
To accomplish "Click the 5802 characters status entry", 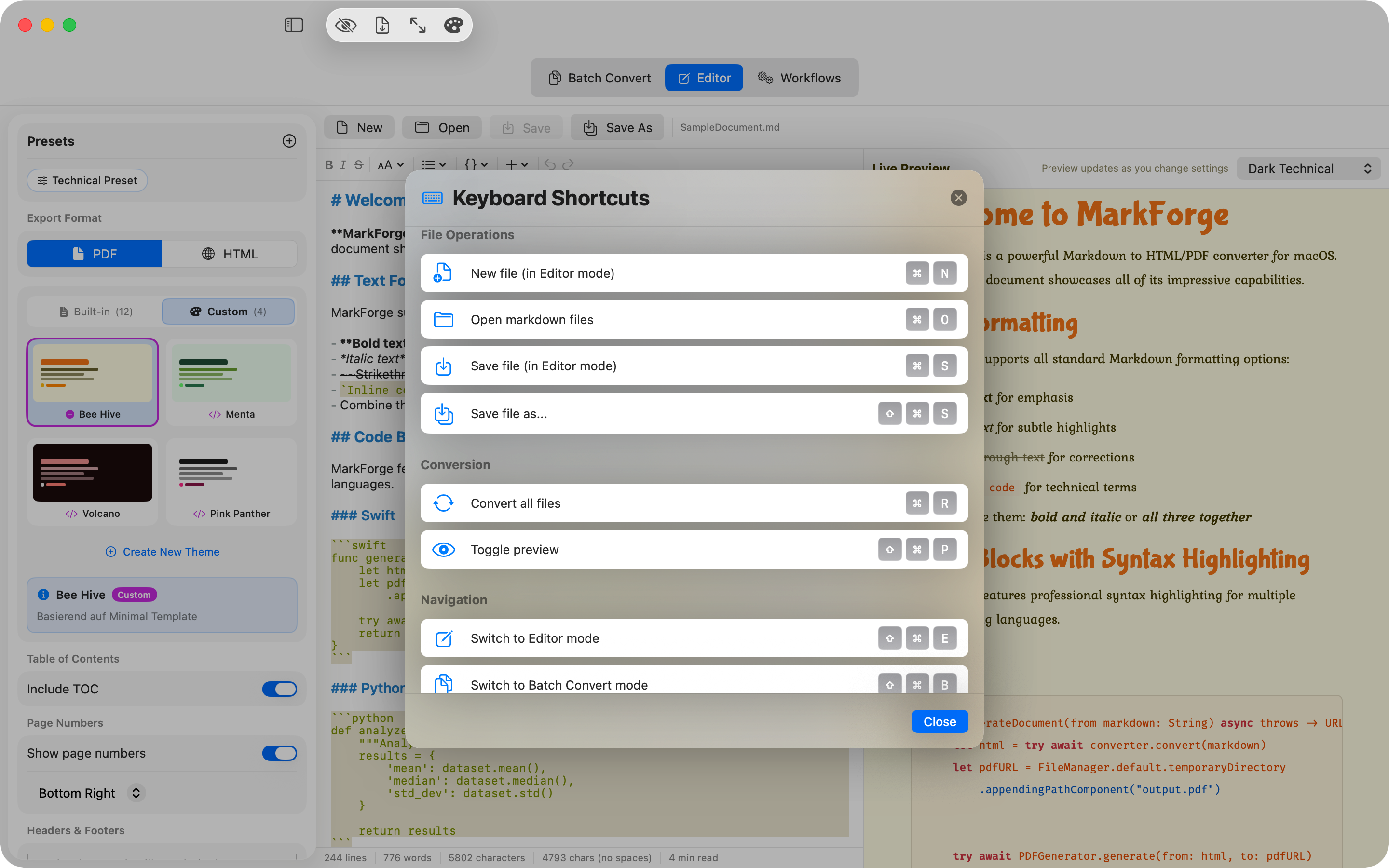I will (x=486, y=858).
